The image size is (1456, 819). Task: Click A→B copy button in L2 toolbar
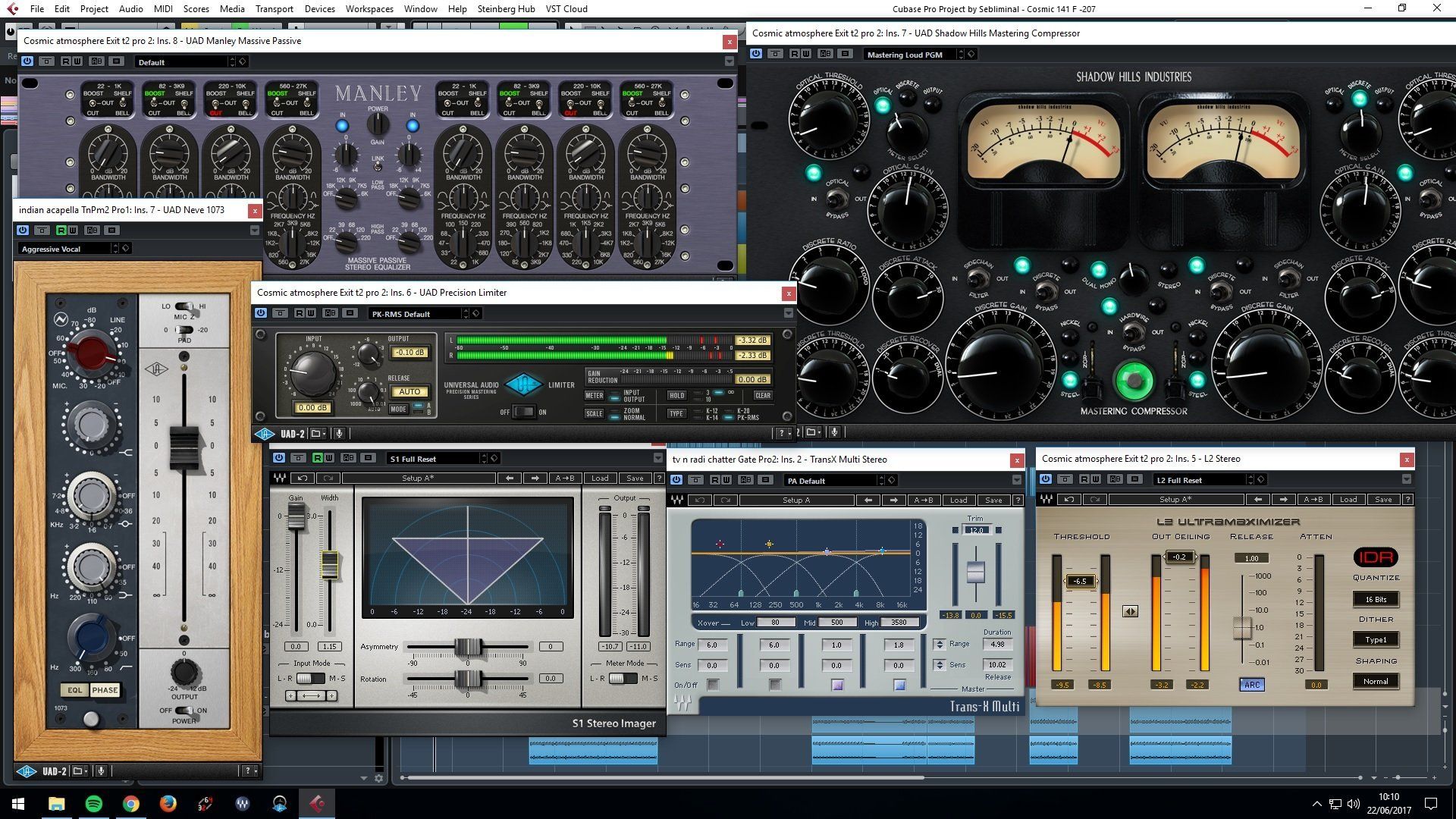(1313, 499)
